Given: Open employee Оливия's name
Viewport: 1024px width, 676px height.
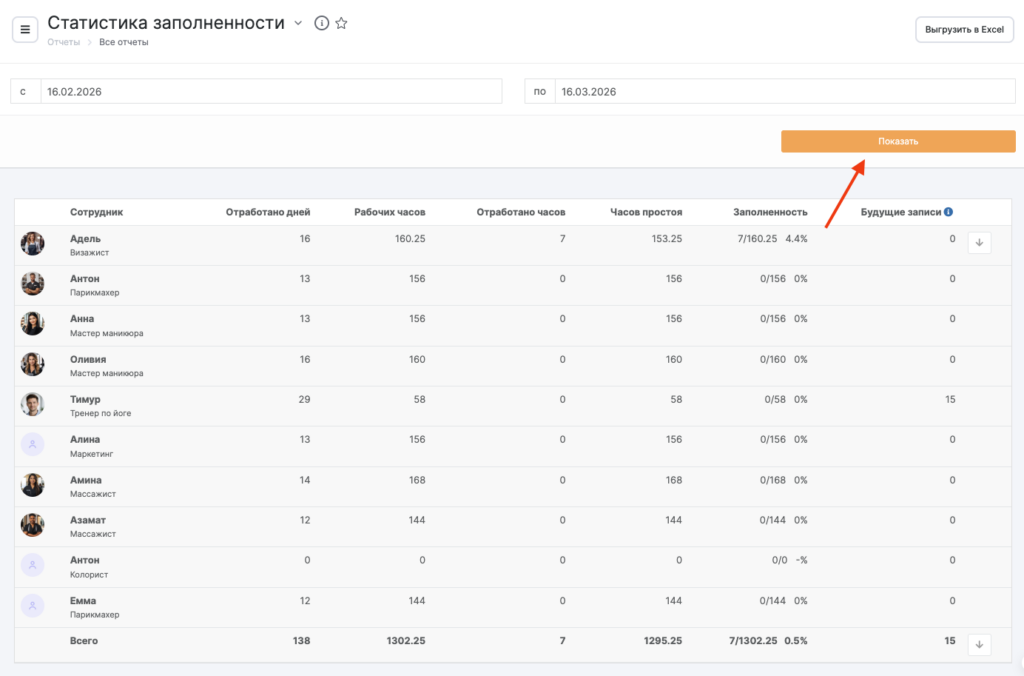Looking at the screenshot, I should tap(88, 359).
